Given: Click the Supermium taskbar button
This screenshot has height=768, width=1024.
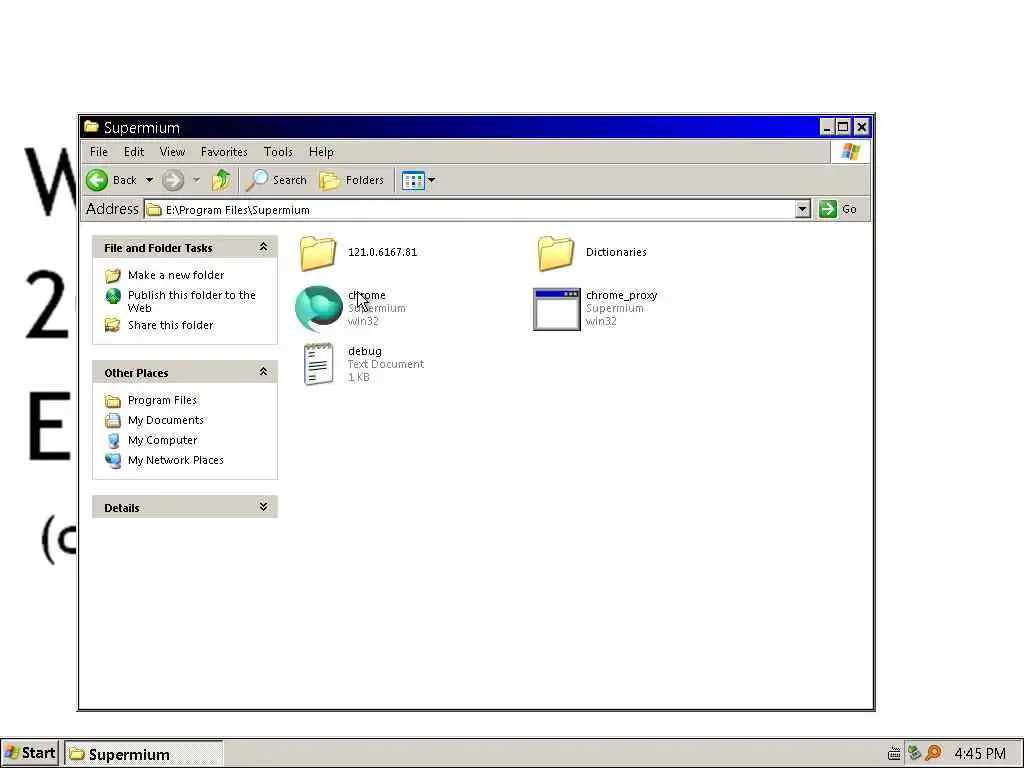Looking at the screenshot, I should pyautogui.click(x=144, y=754).
